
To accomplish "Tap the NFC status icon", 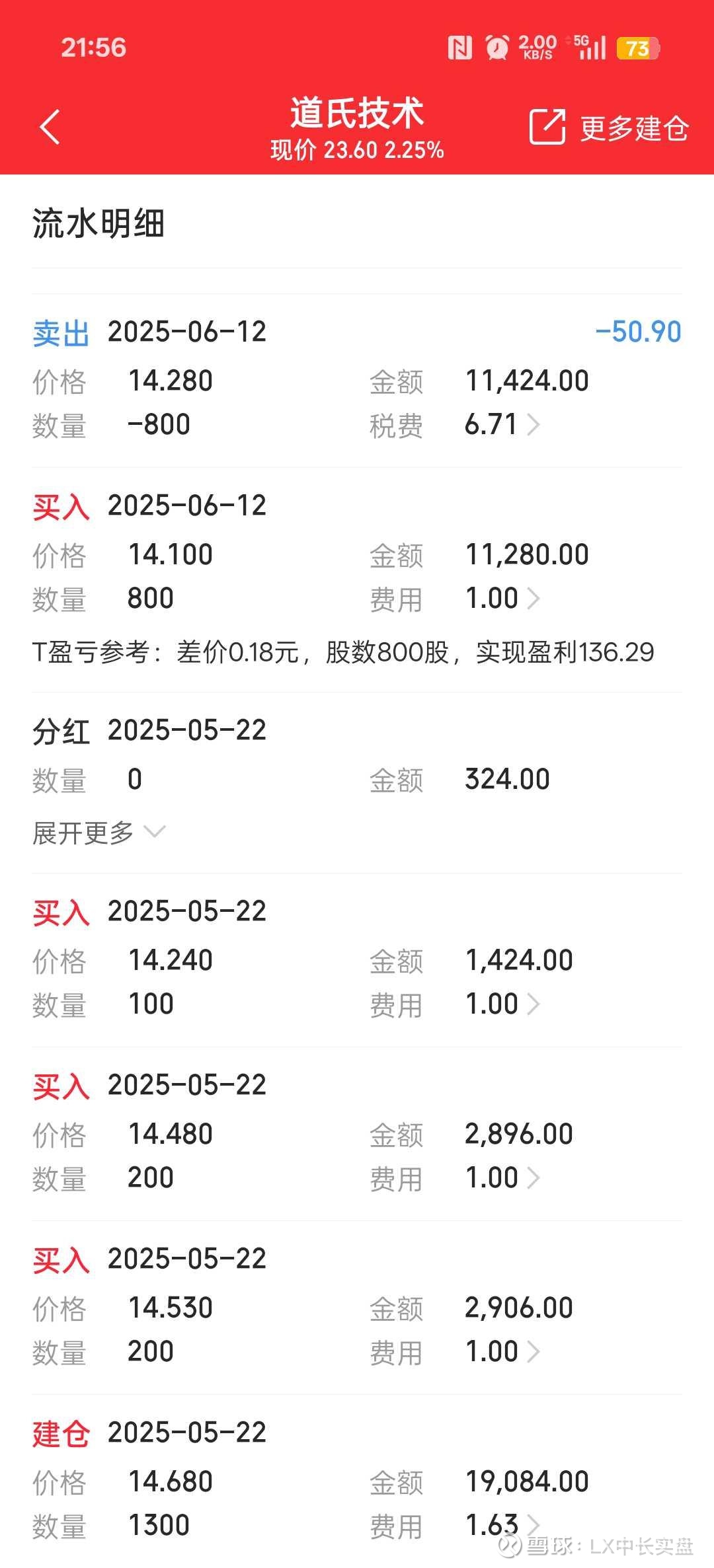I will (x=460, y=48).
